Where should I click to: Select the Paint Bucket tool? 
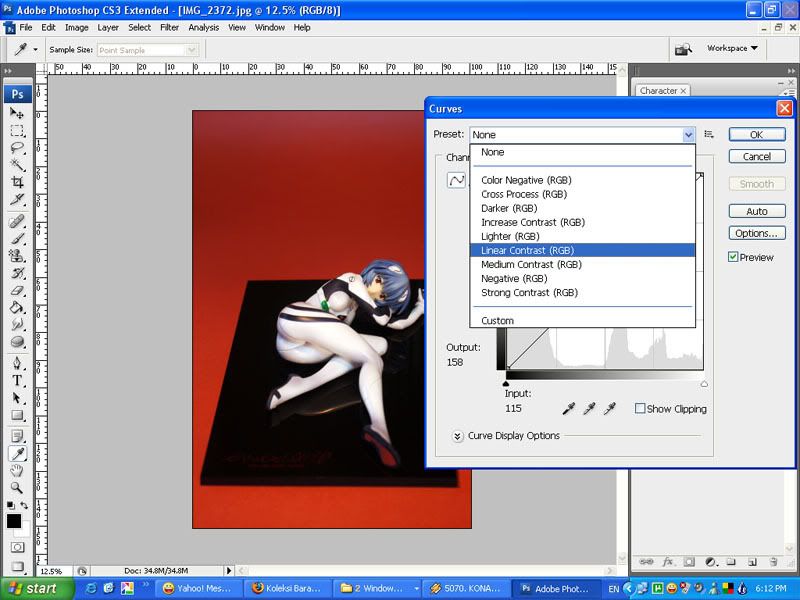pos(17,307)
